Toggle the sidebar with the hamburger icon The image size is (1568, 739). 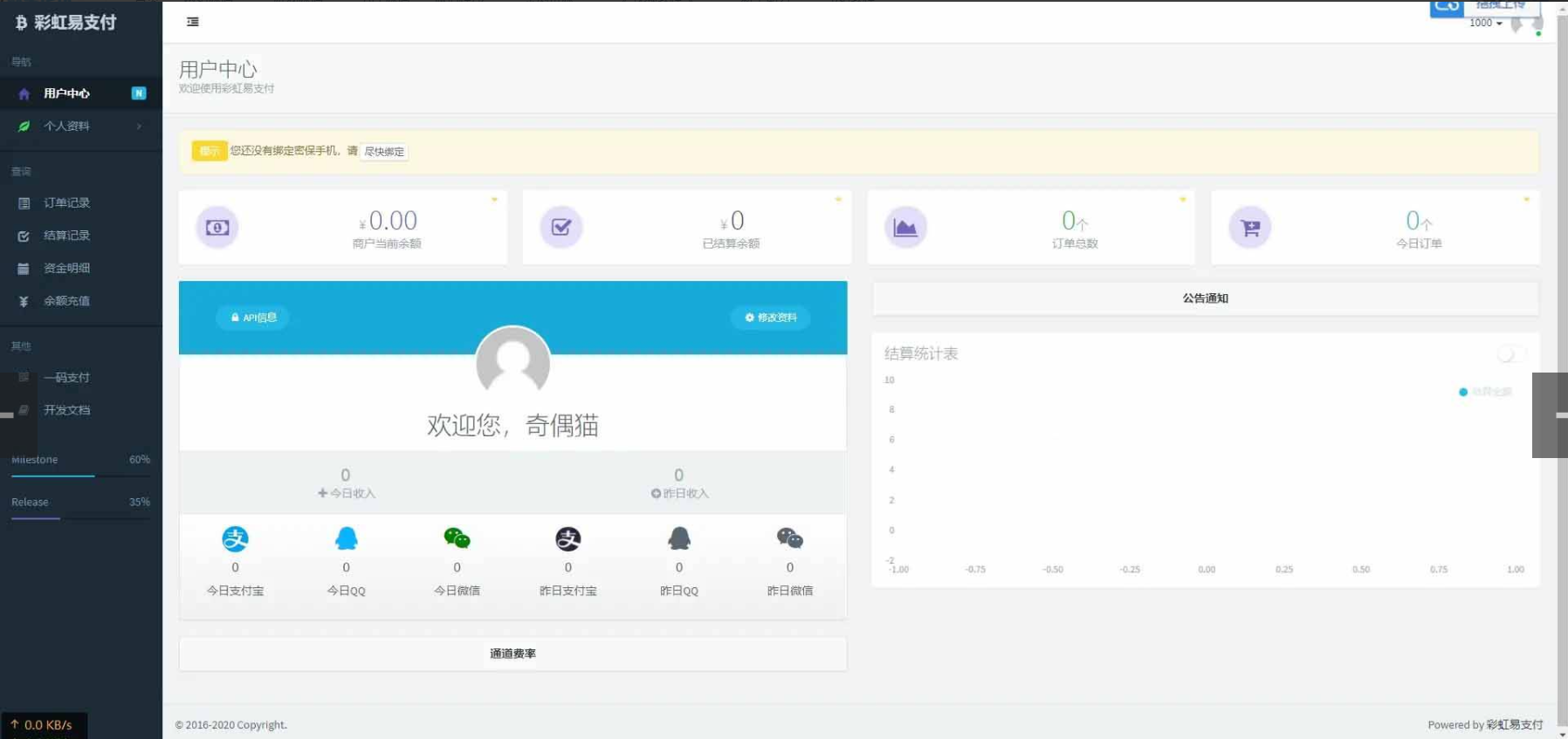tap(193, 22)
